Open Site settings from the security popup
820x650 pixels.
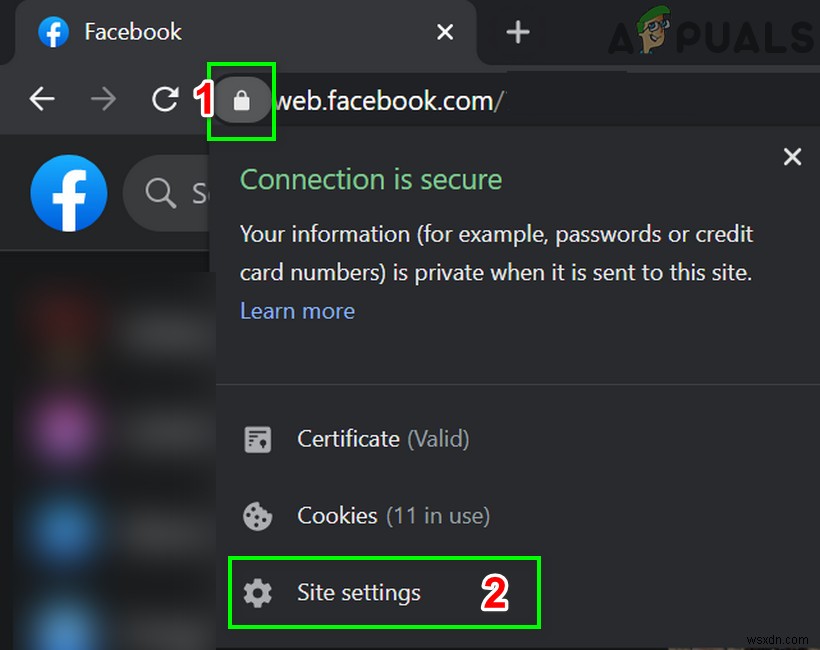(358, 592)
